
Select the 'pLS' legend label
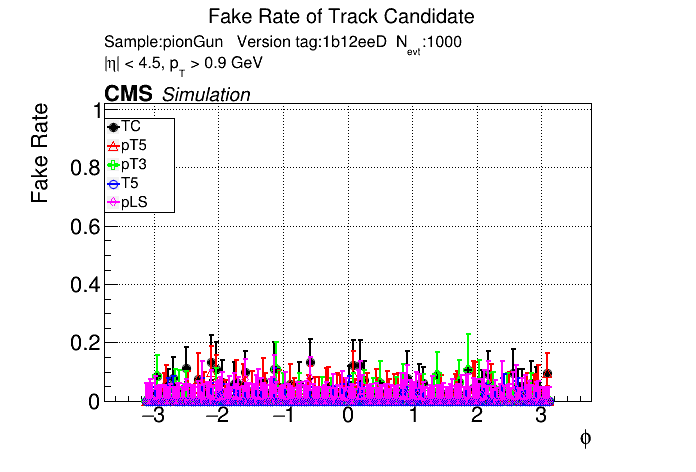(134, 202)
